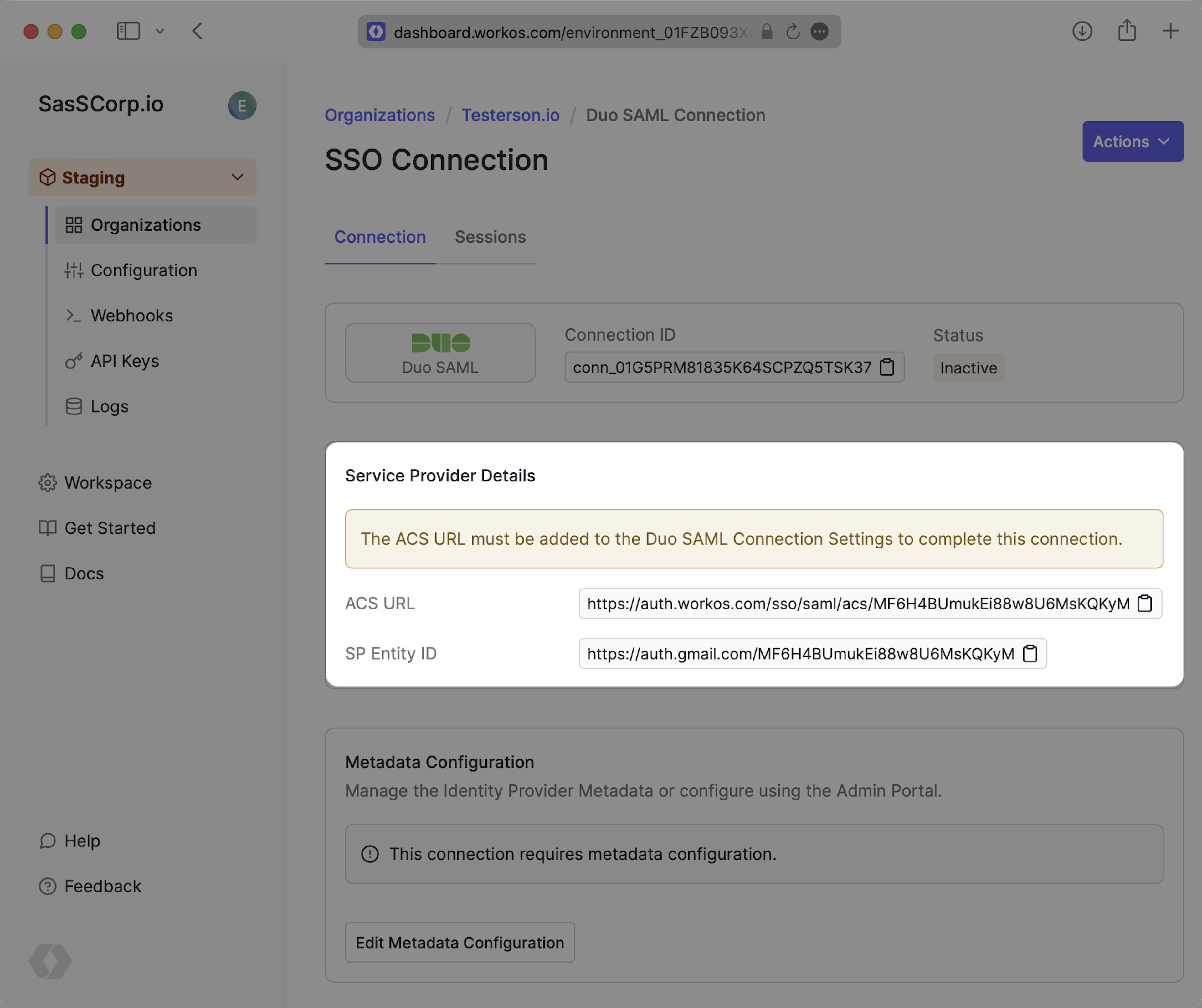Open the sidebar options chevron in toolbar

160,32
